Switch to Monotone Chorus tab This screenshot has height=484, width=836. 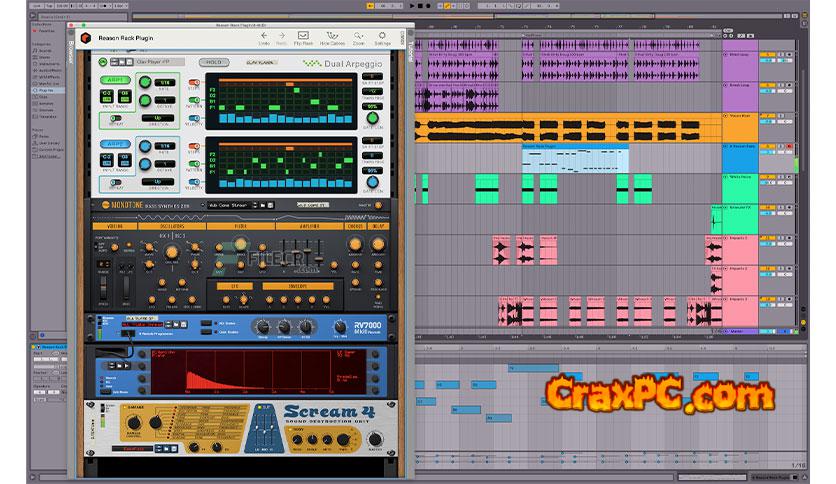[x=355, y=226]
